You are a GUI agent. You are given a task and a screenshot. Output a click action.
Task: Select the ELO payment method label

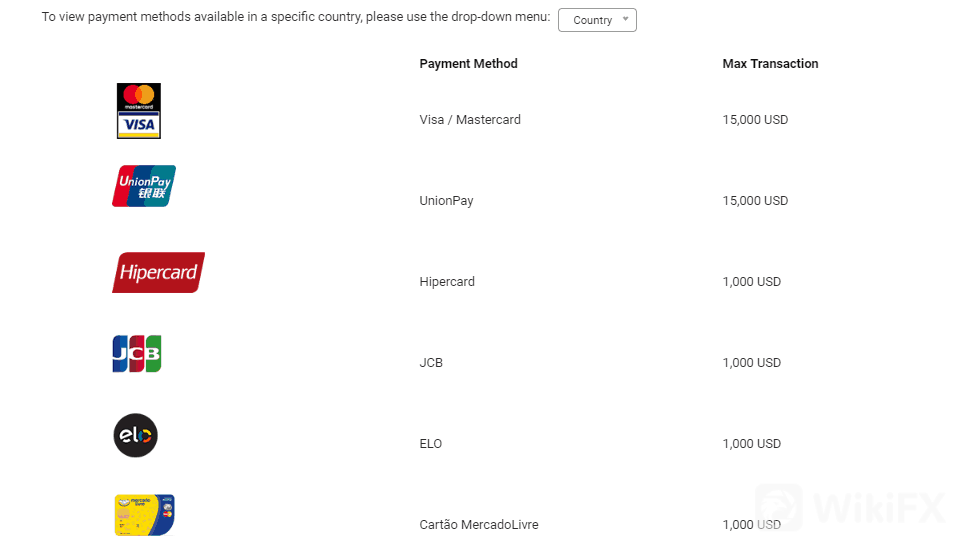pyautogui.click(x=431, y=444)
